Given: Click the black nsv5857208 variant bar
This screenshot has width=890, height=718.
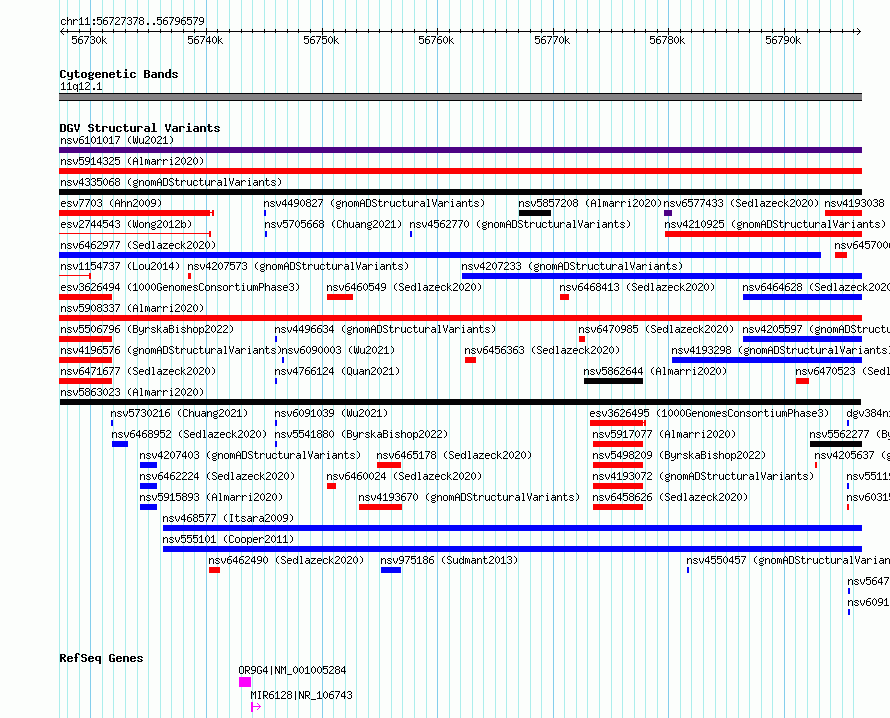Looking at the screenshot, I should tap(535, 213).
